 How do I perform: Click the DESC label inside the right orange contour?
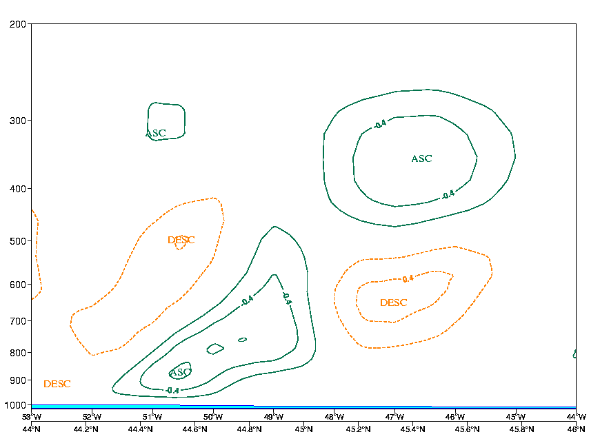(x=394, y=303)
